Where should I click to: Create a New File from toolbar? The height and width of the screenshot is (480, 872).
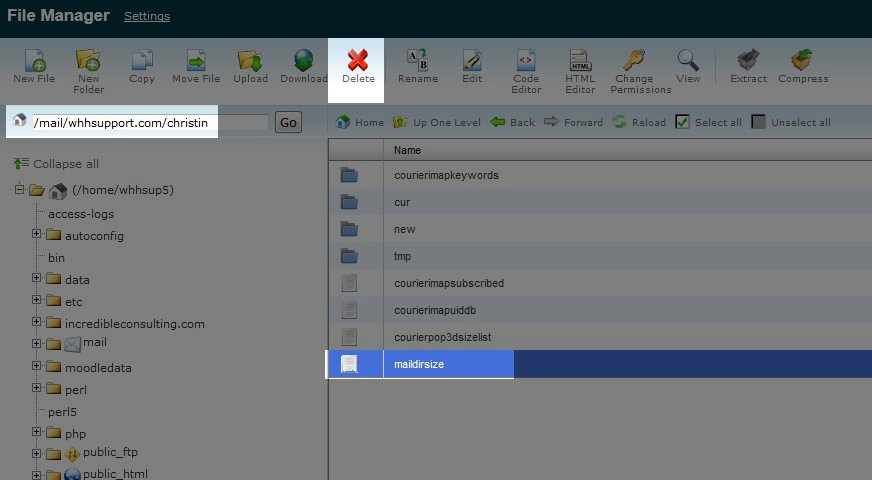pyautogui.click(x=34, y=60)
